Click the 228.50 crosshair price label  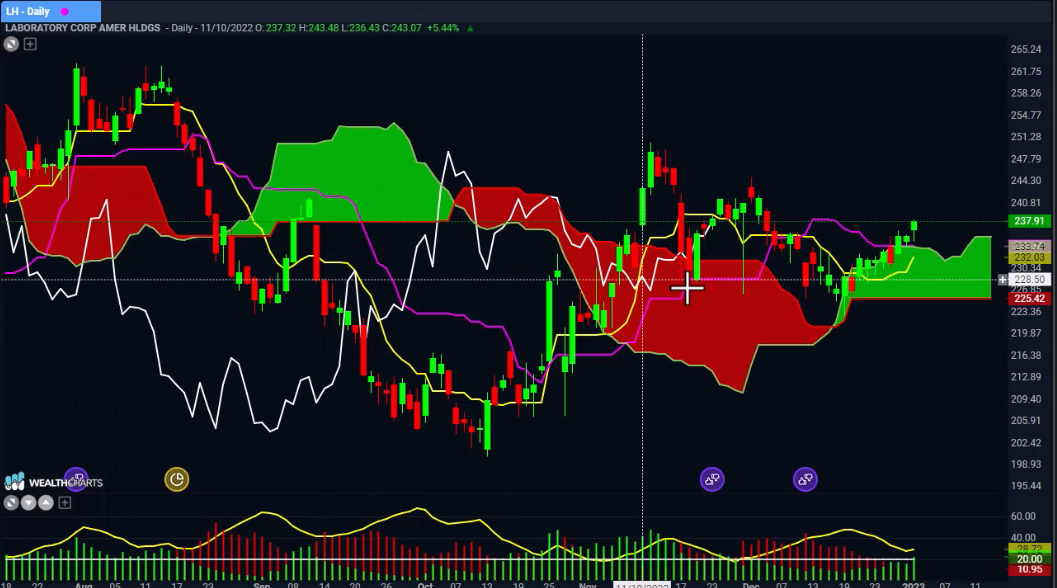pos(1029,279)
